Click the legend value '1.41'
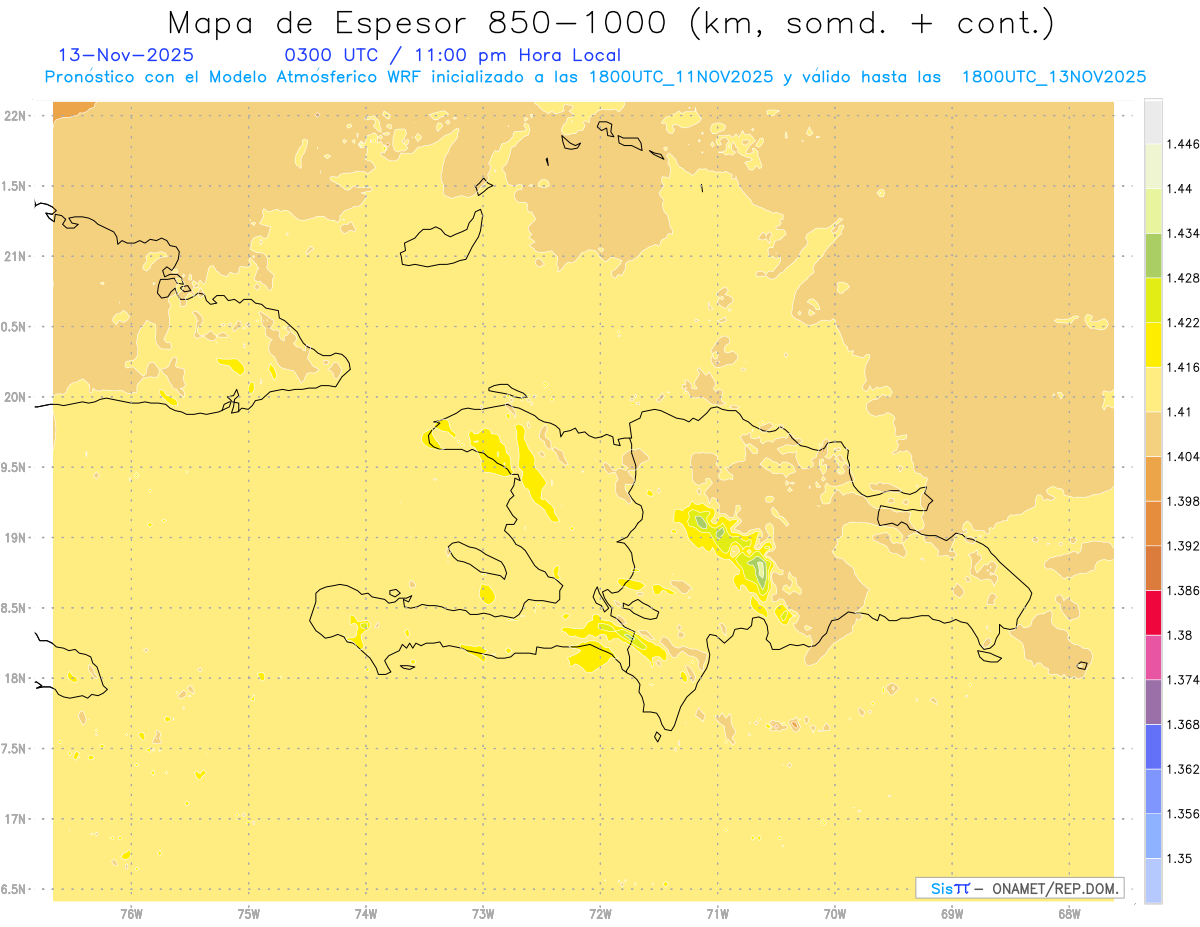This screenshot has height=927, width=1200. tap(1180, 412)
